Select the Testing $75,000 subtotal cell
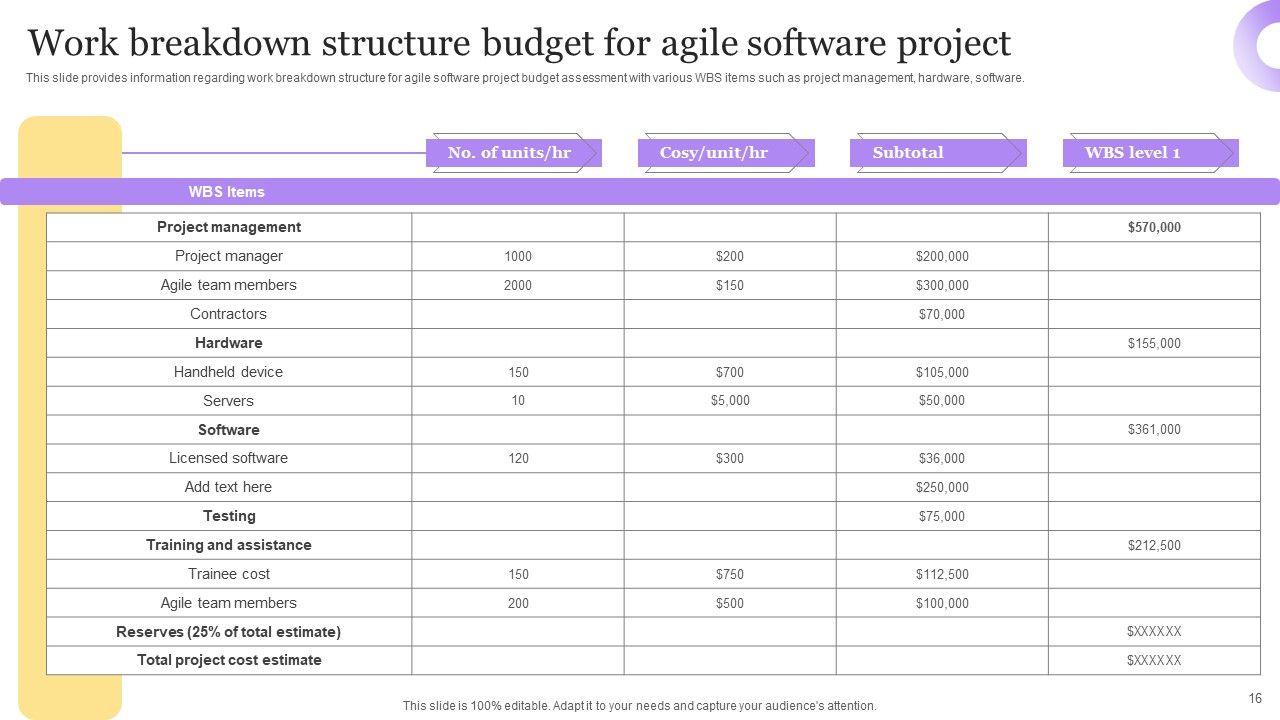 942,517
